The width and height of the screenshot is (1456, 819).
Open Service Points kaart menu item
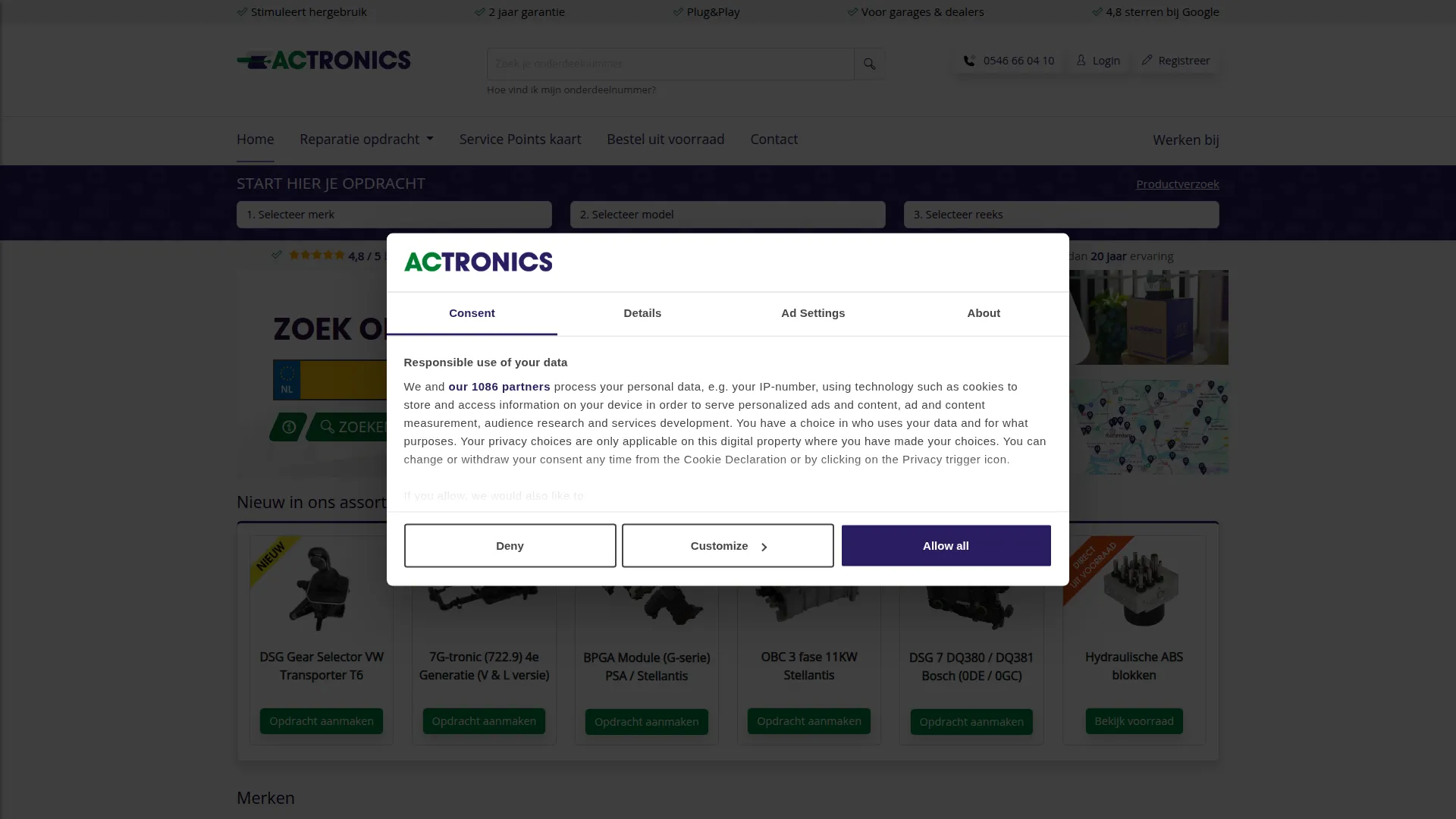[x=520, y=140]
